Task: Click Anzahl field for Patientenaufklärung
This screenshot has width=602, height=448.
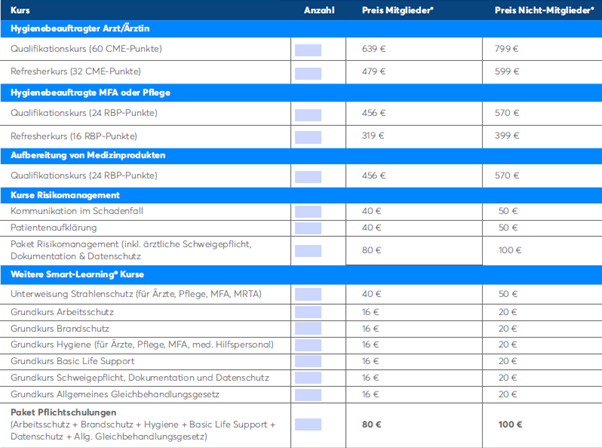Action: 308,228
